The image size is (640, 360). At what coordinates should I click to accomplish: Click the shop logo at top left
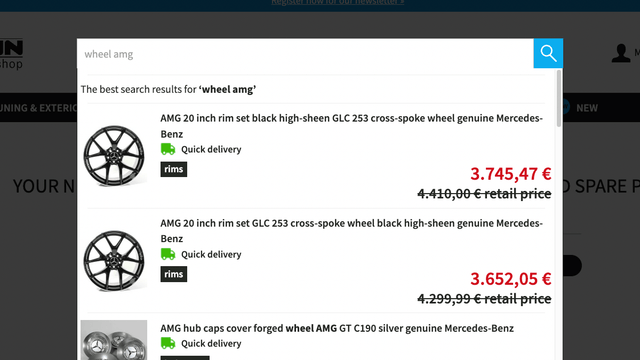(x=11, y=54)
